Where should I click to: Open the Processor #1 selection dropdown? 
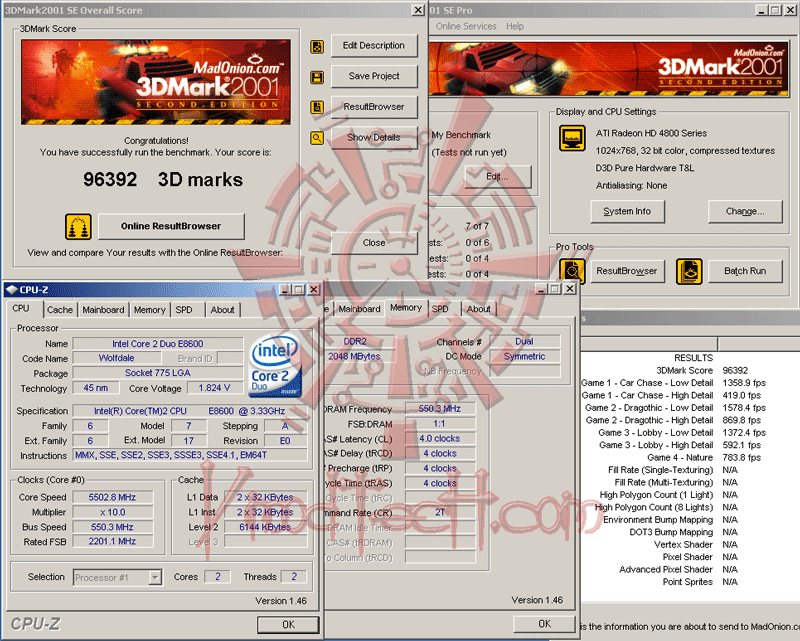(x=155, y=577)
